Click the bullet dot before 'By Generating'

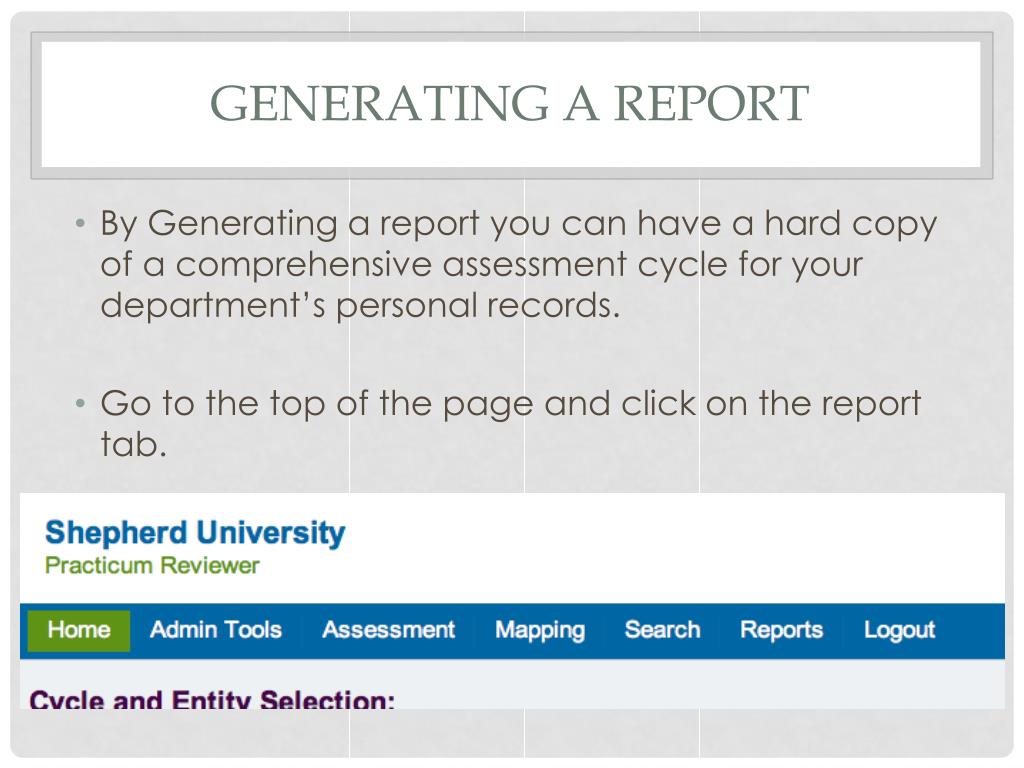(80, 224)
